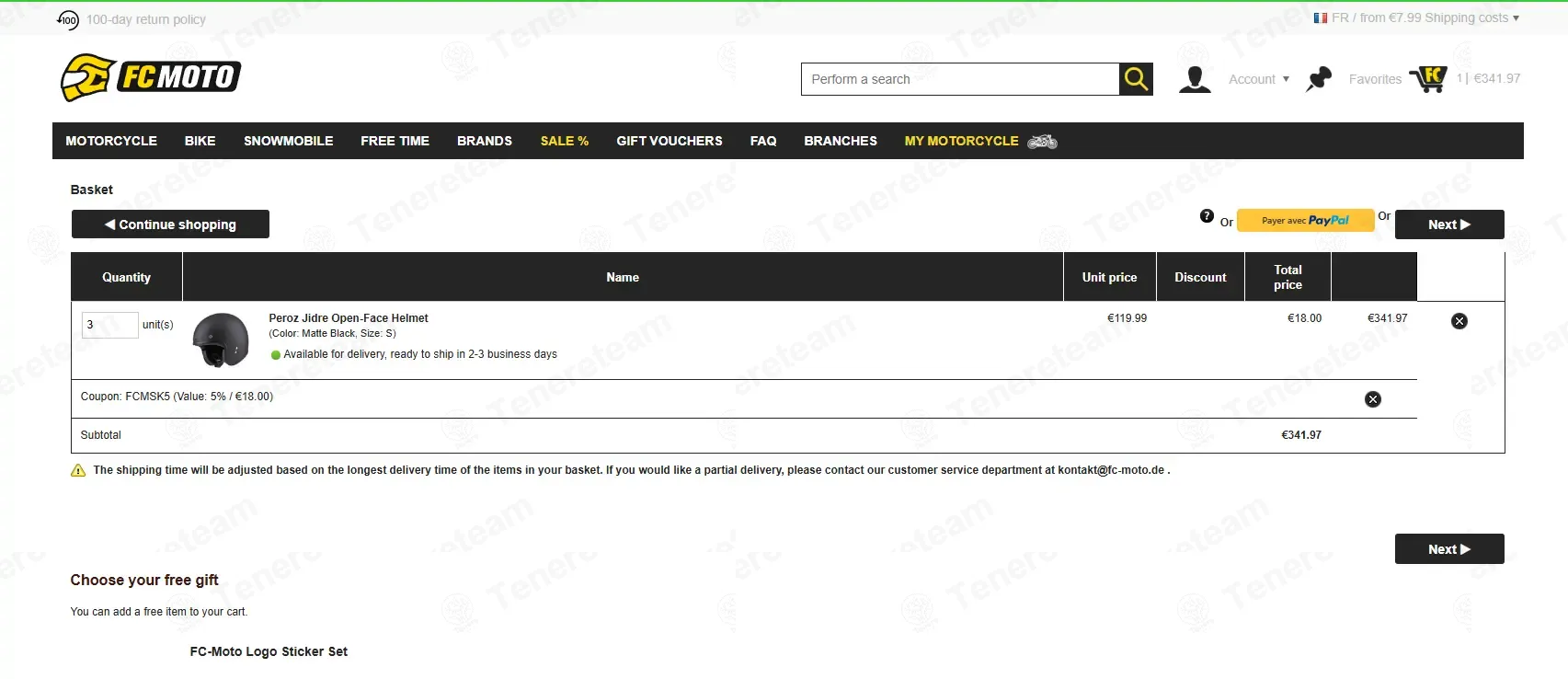Remove the Peroz Jidre helmet from basket
This screenshot has height=679, width=1568.
coord(1459,321)
